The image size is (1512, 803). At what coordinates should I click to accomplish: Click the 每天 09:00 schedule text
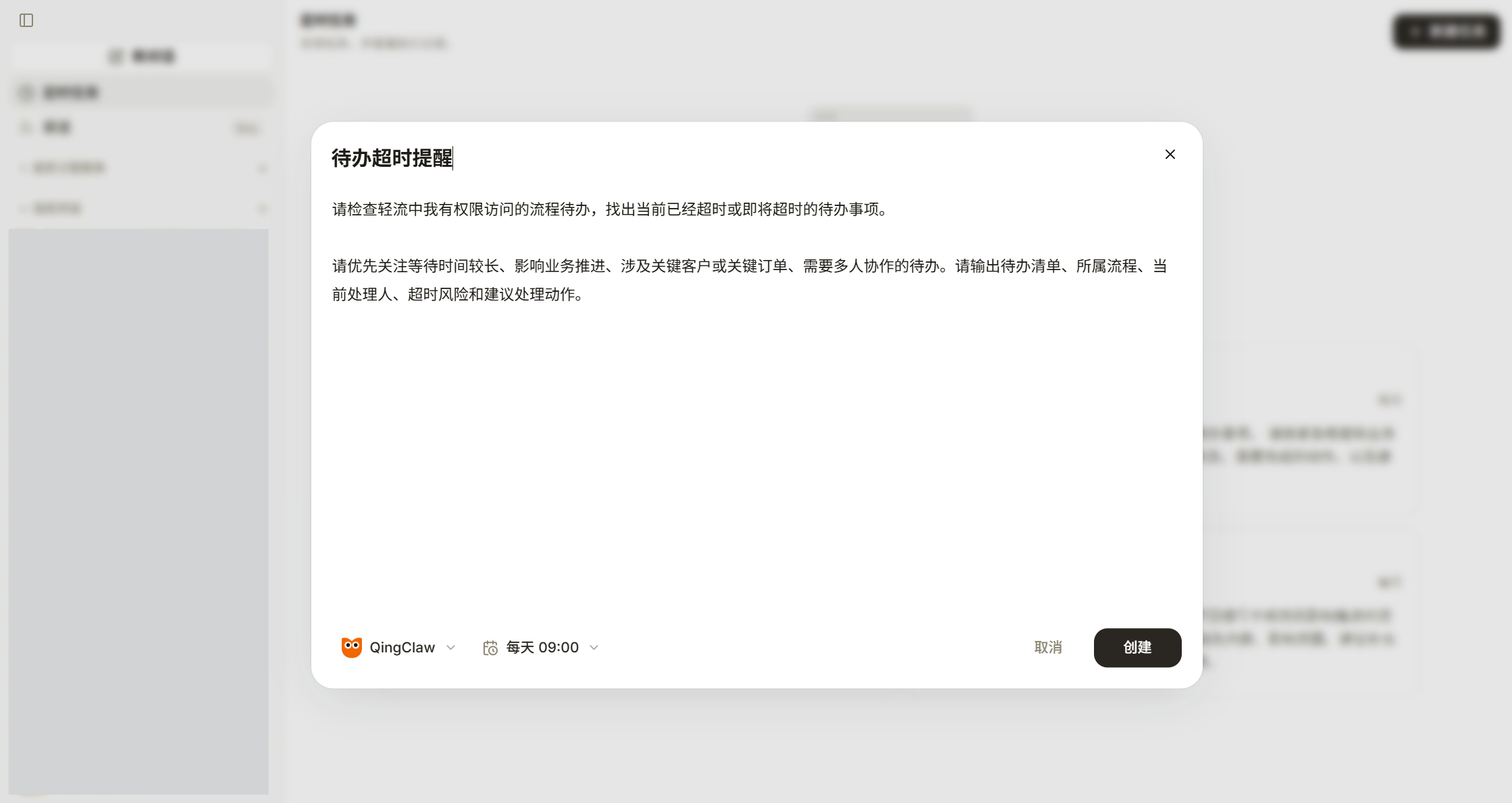(542, 648)
